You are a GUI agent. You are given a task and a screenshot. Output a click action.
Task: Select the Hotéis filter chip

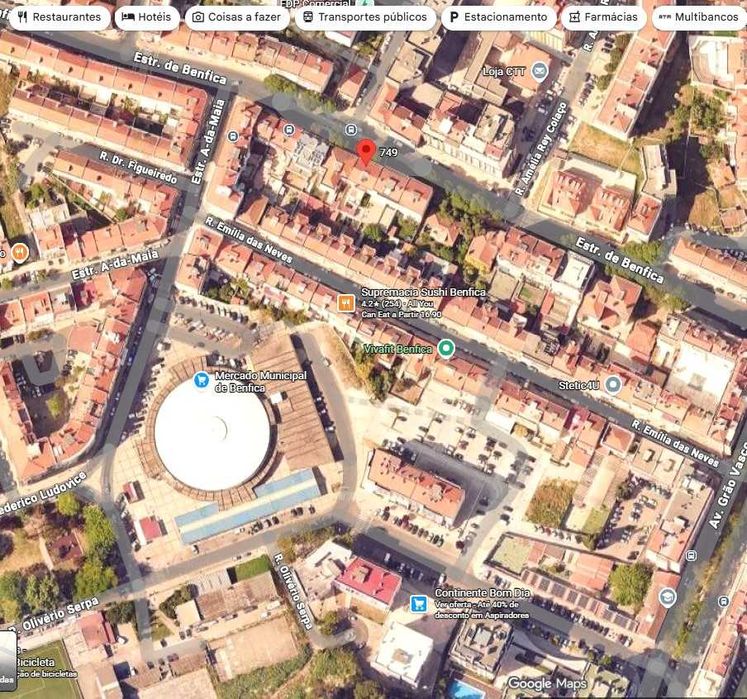[x=147, y=17]
